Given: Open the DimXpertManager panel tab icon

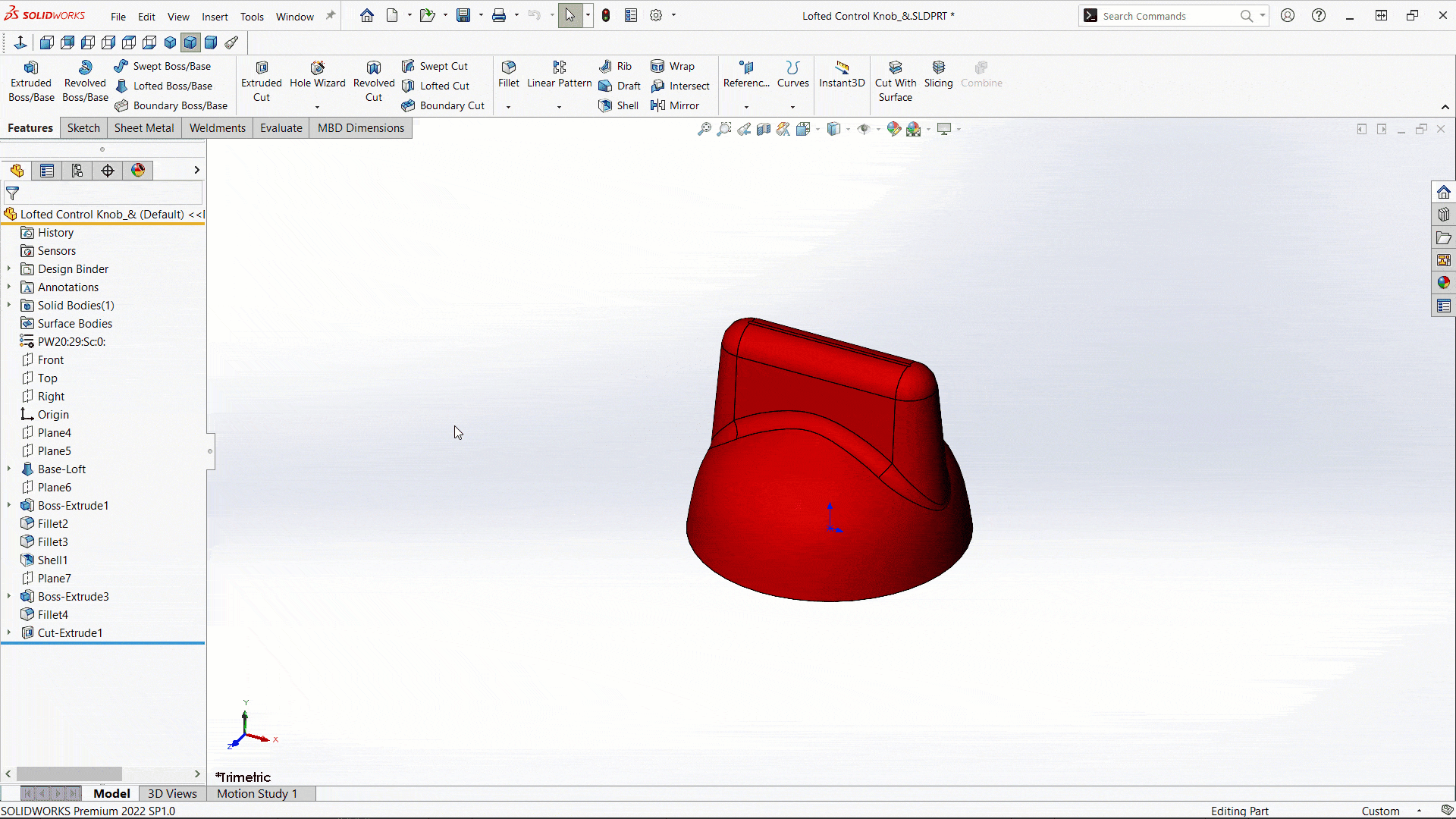Looking at the screenshot, I should click(x=108, y=171).
